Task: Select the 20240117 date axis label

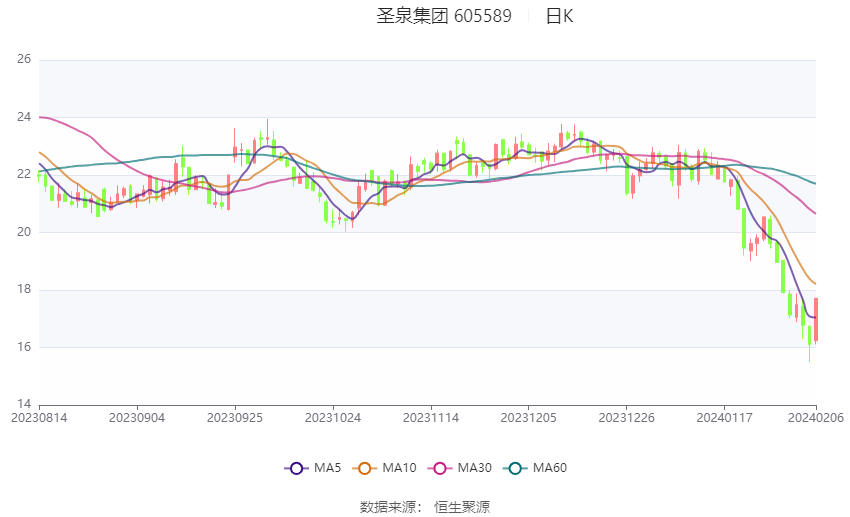Action: (x=724, y=418)
